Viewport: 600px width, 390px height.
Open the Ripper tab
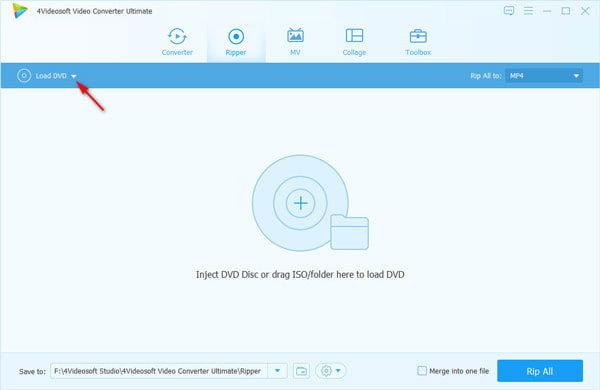pos(236,42)
